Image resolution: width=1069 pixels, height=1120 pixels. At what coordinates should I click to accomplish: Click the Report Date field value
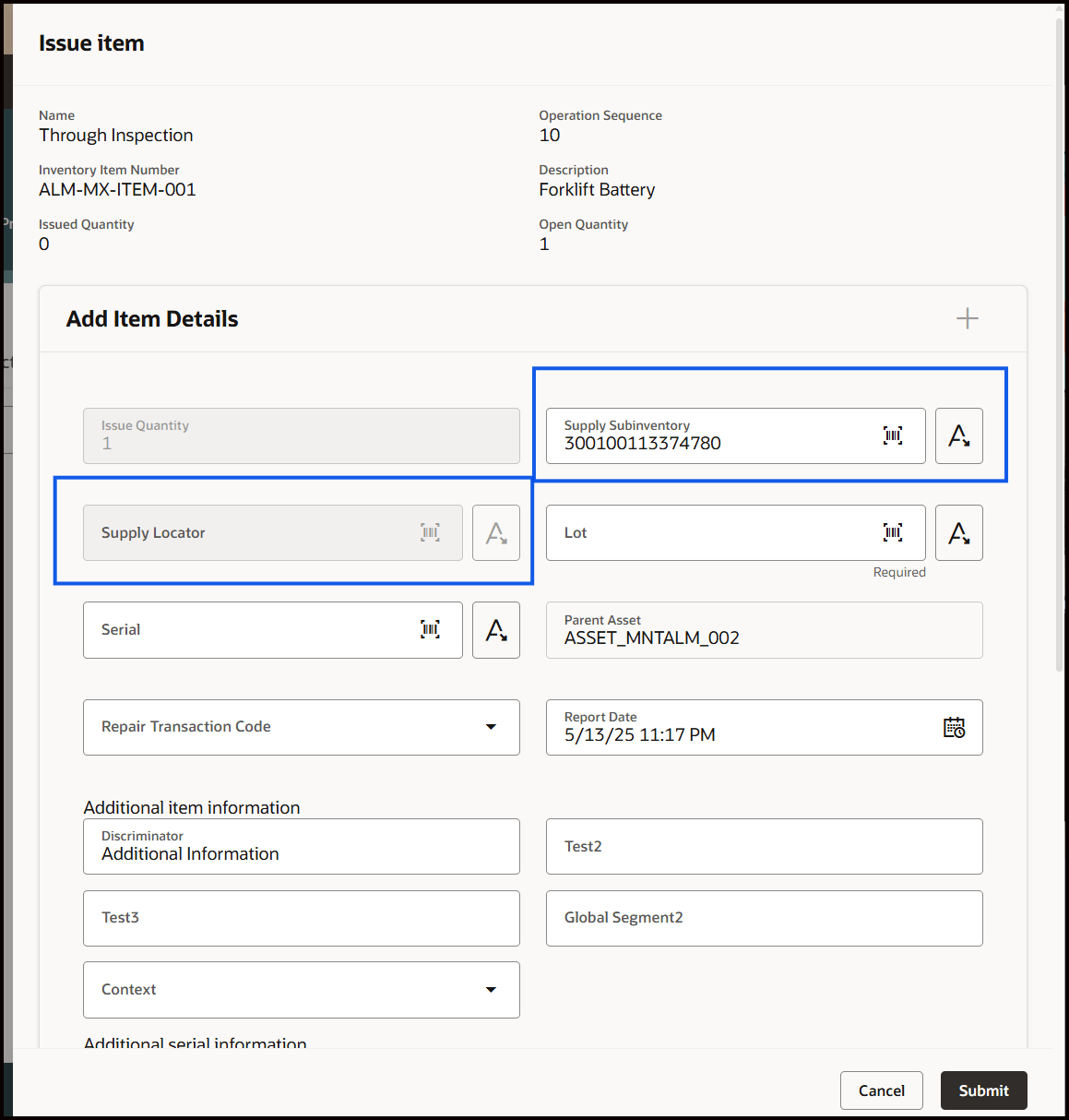coord(640,735)
